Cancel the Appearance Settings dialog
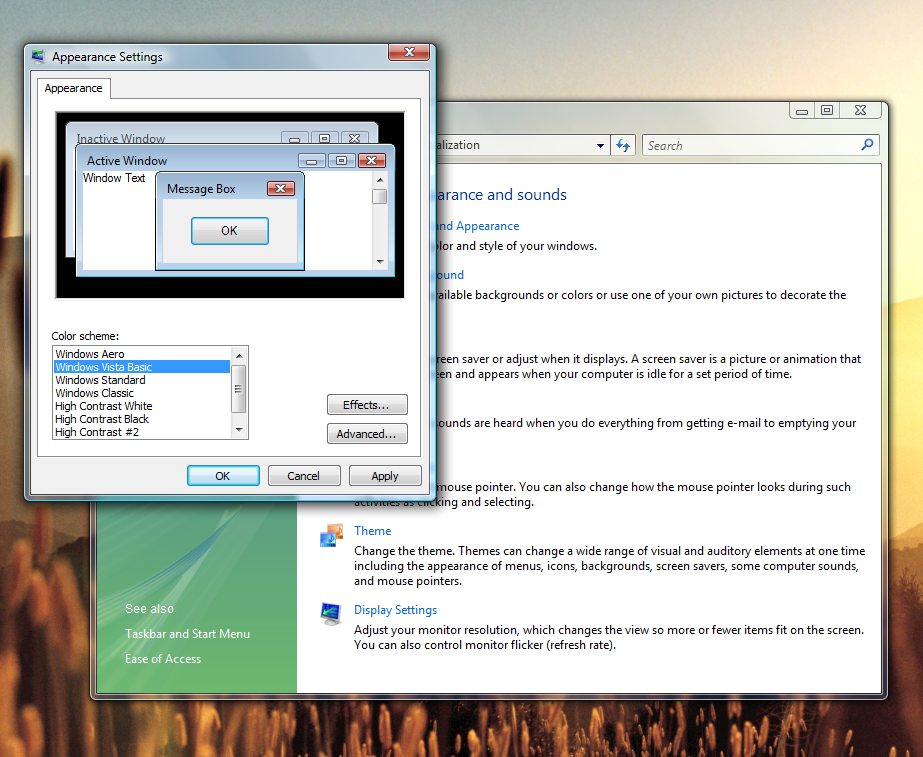This screenshot has width=923, height=757. (304, 476)
